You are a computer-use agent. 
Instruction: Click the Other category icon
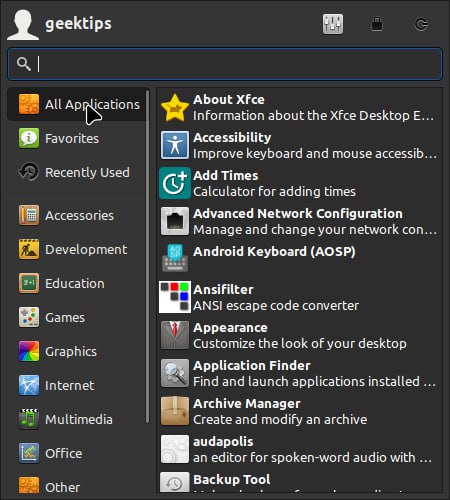(29, 485)
